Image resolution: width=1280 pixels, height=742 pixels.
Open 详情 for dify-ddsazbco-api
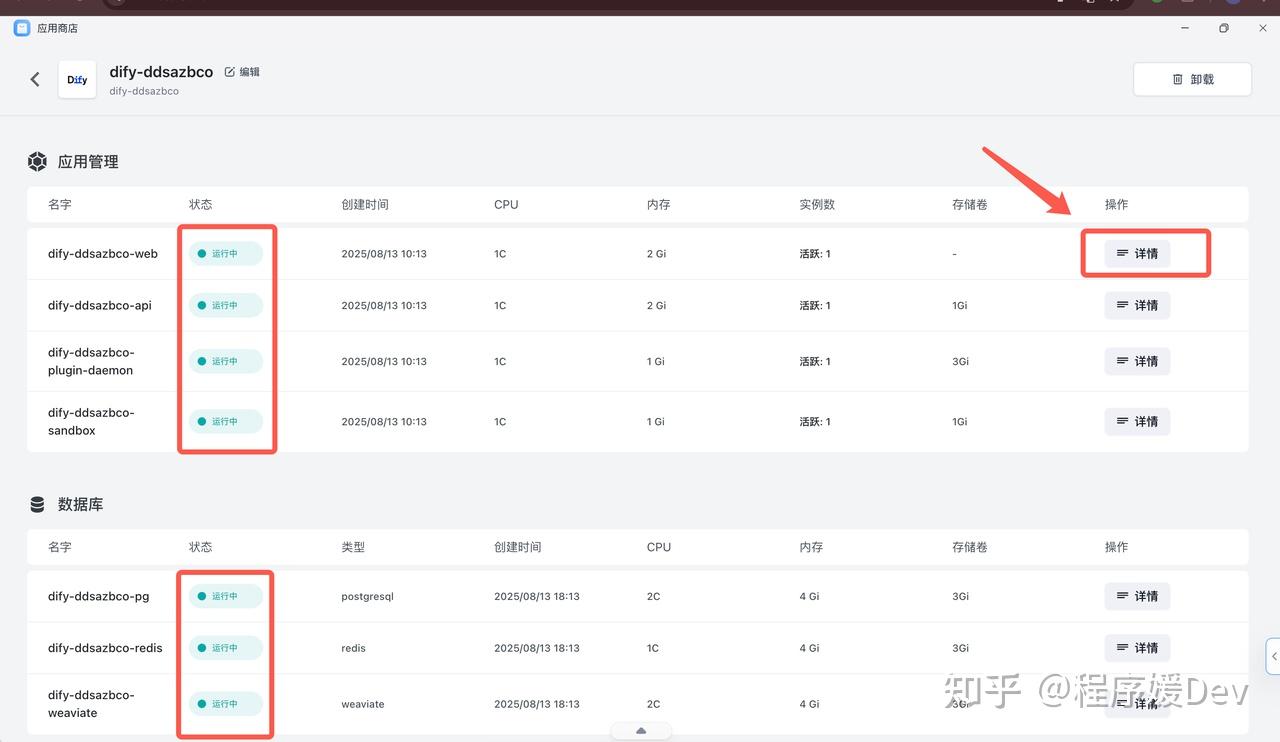coord(1137,305)
